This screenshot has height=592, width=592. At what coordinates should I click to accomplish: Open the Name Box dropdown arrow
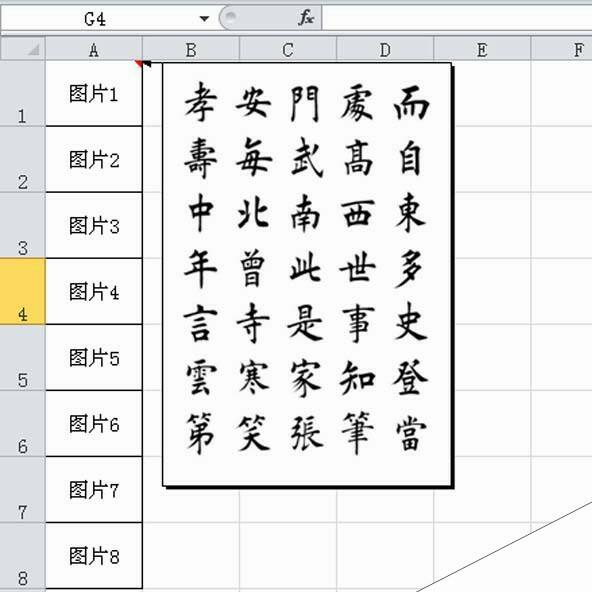click(x=204, y=18)
